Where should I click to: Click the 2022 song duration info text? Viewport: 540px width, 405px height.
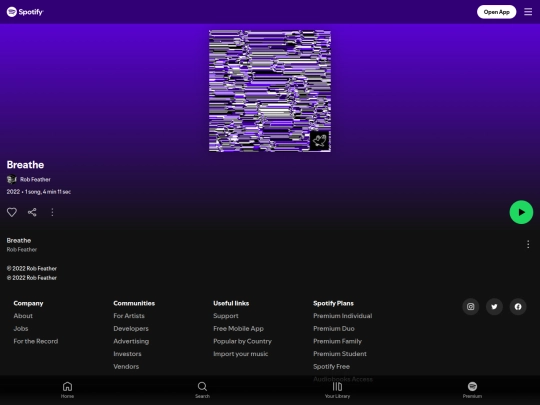(39, 192)
